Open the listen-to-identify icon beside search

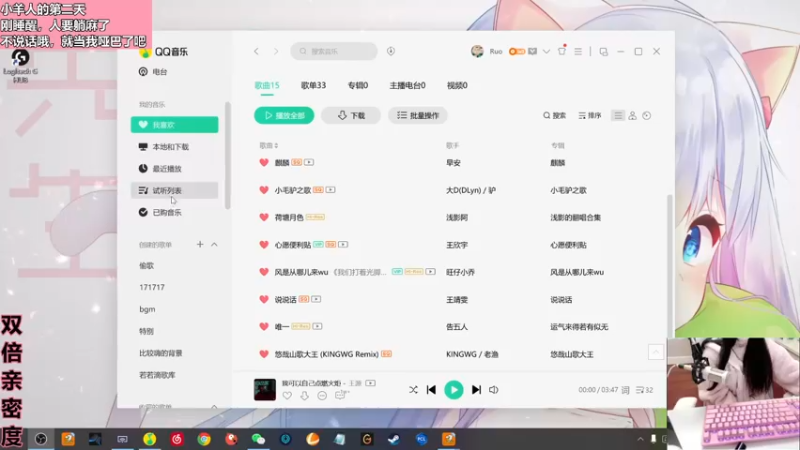[x=391, y=51]
